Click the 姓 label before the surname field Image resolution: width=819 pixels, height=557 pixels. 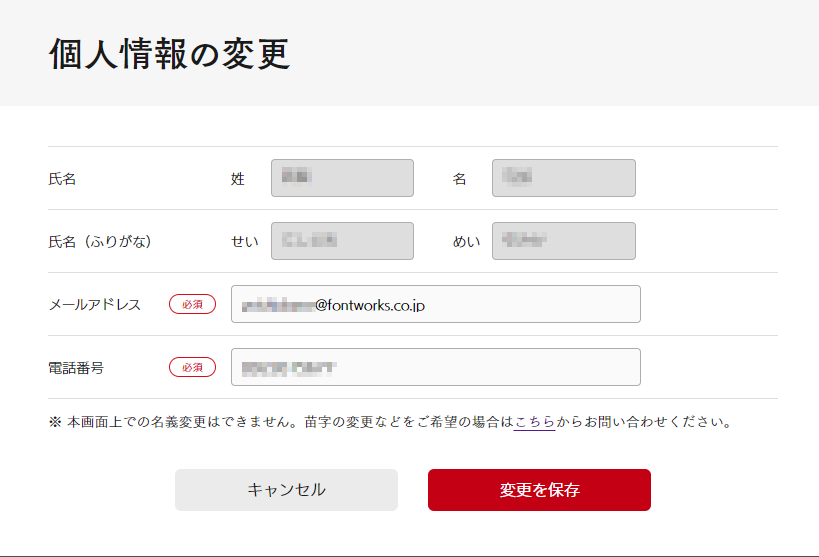click(x=238, y=179)
